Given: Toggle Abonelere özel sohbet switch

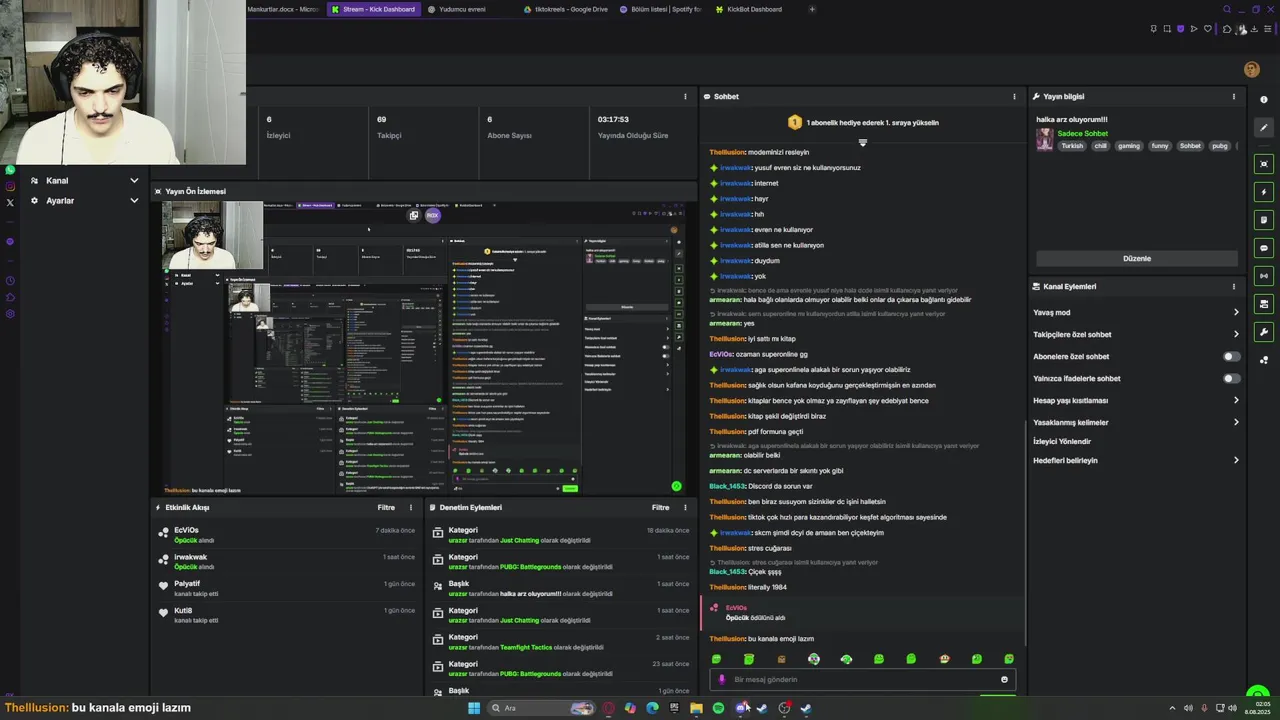Looking at the screenshot, I should pos(1231,356).
